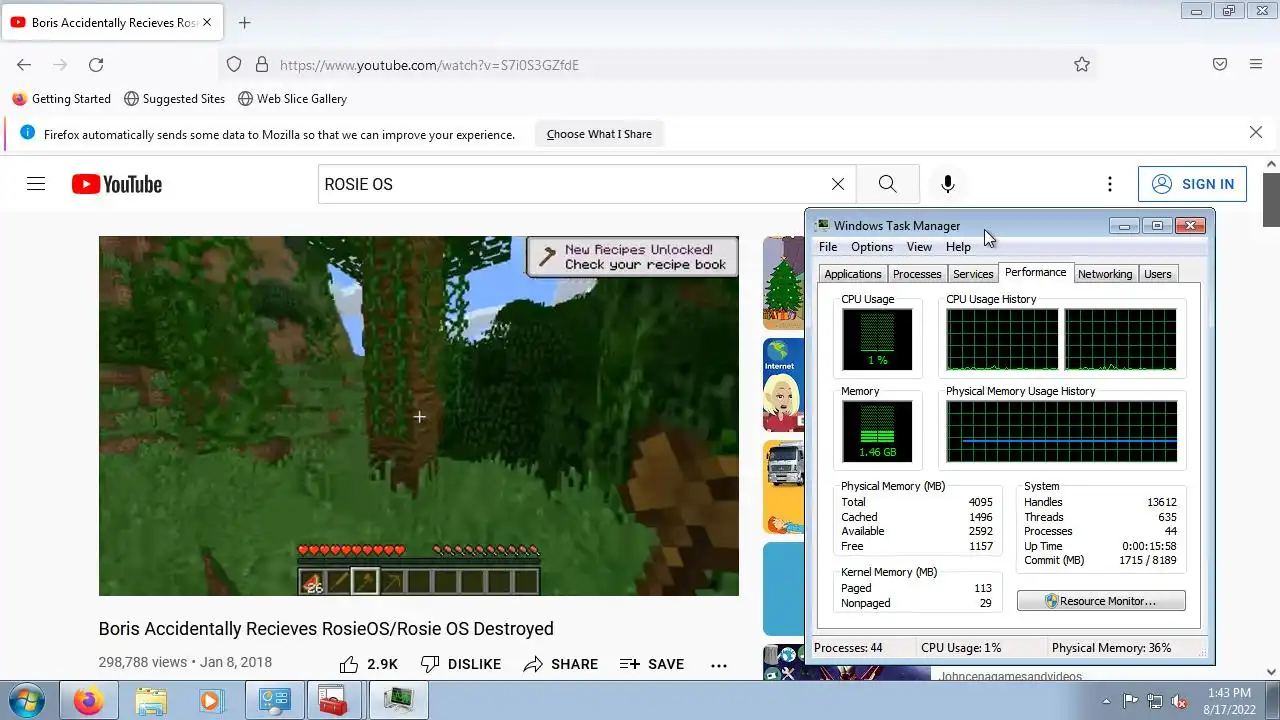Screen dimensions: 1280x720
Task: Click Choose What I Share button
Action: point(599,134)
